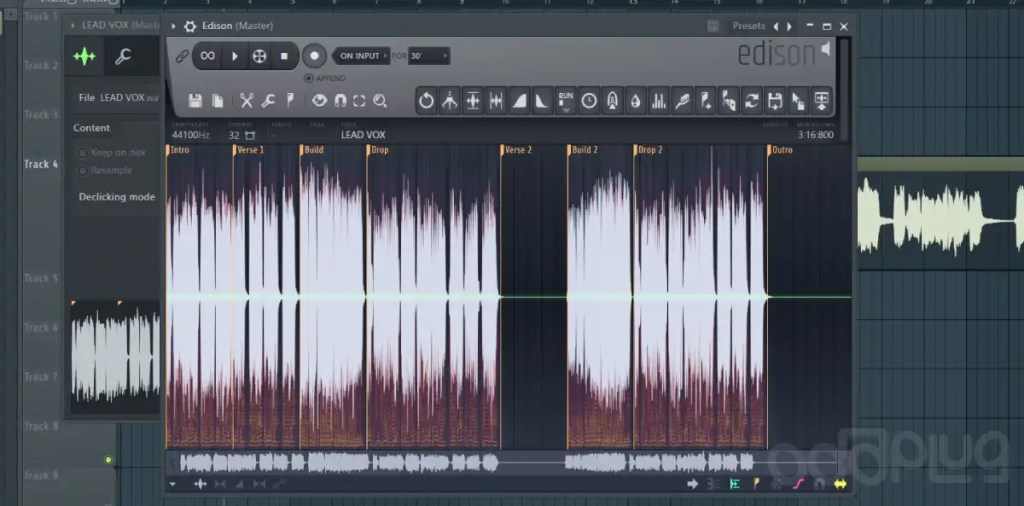Viewport: 1024px width, 506px height.
Task: Expand the Edison plugin menu arrow
Action: coord(173,26)
